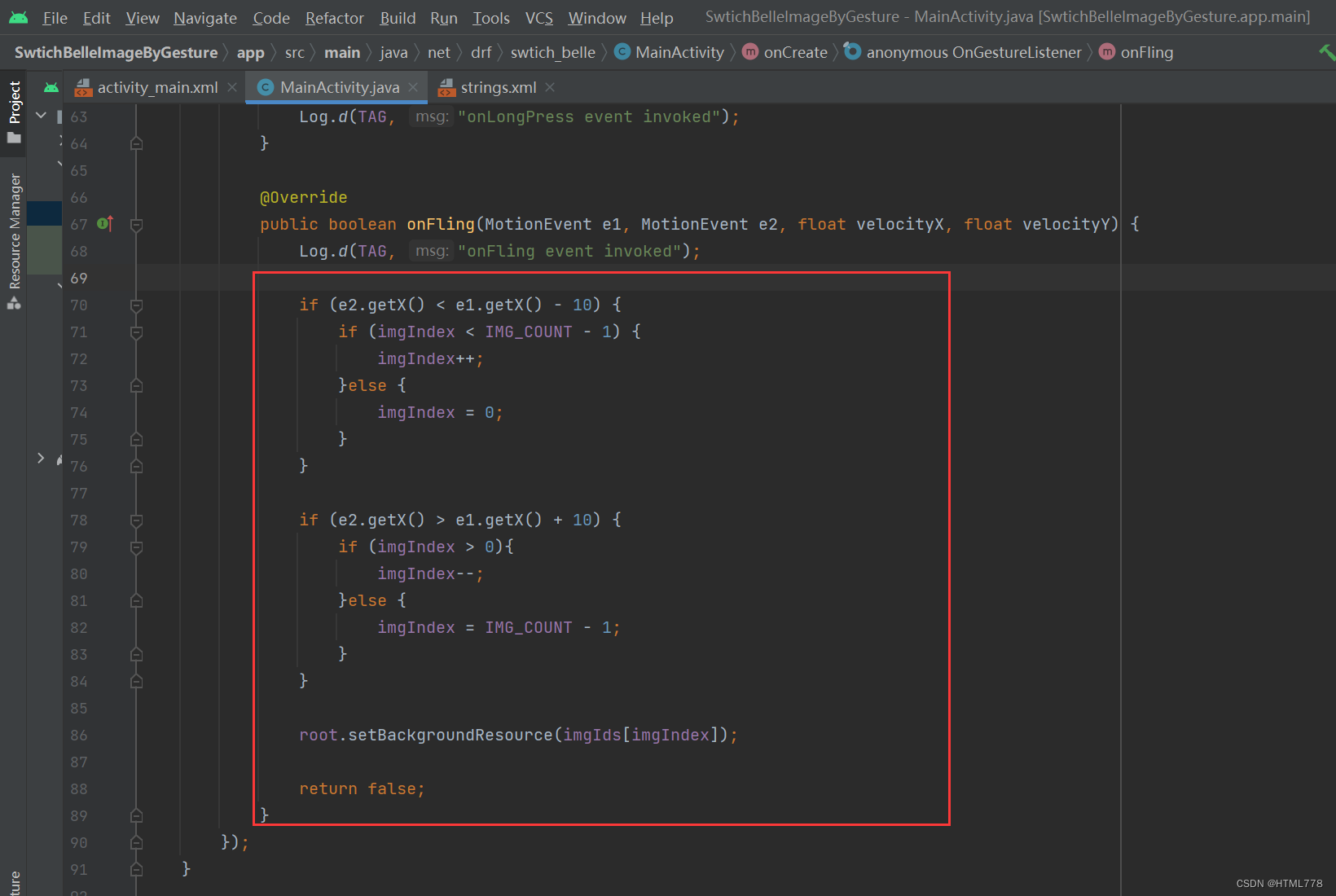
Task: Click the java breadcrumb
Action: [x=393, y=52]
